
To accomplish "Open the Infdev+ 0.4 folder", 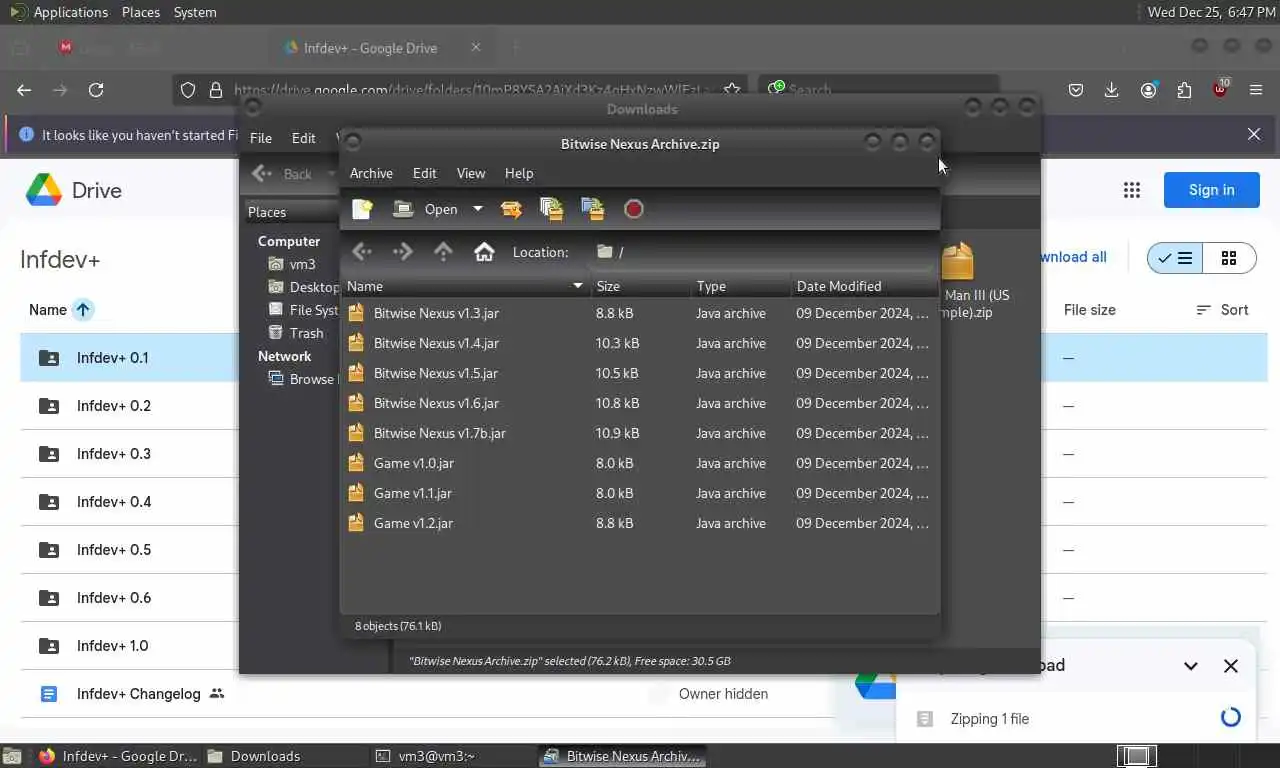I will 114,501.
